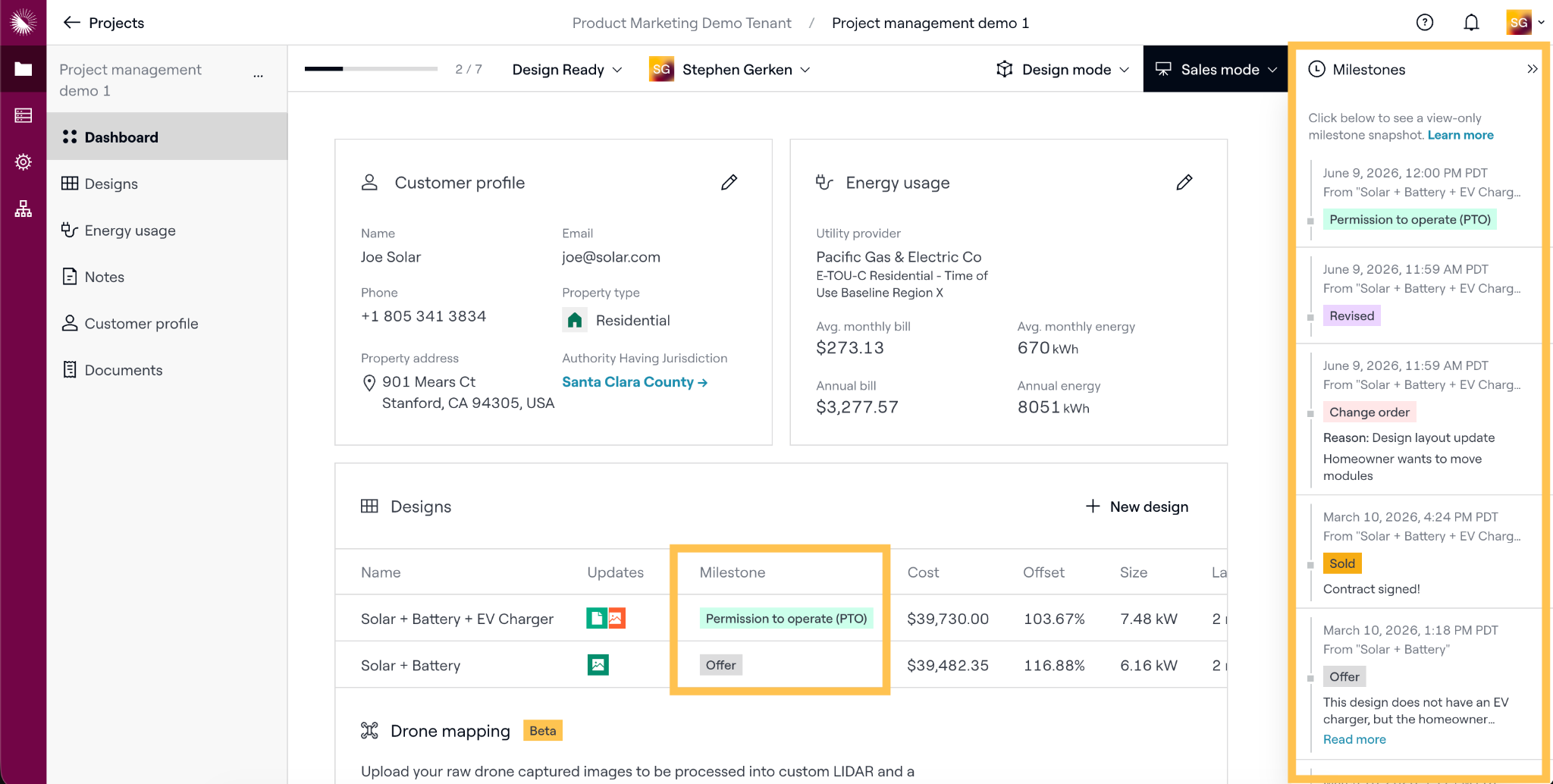1553x784 pixels.
Task: Open the SG user avatar menu
Action: 1519,23
